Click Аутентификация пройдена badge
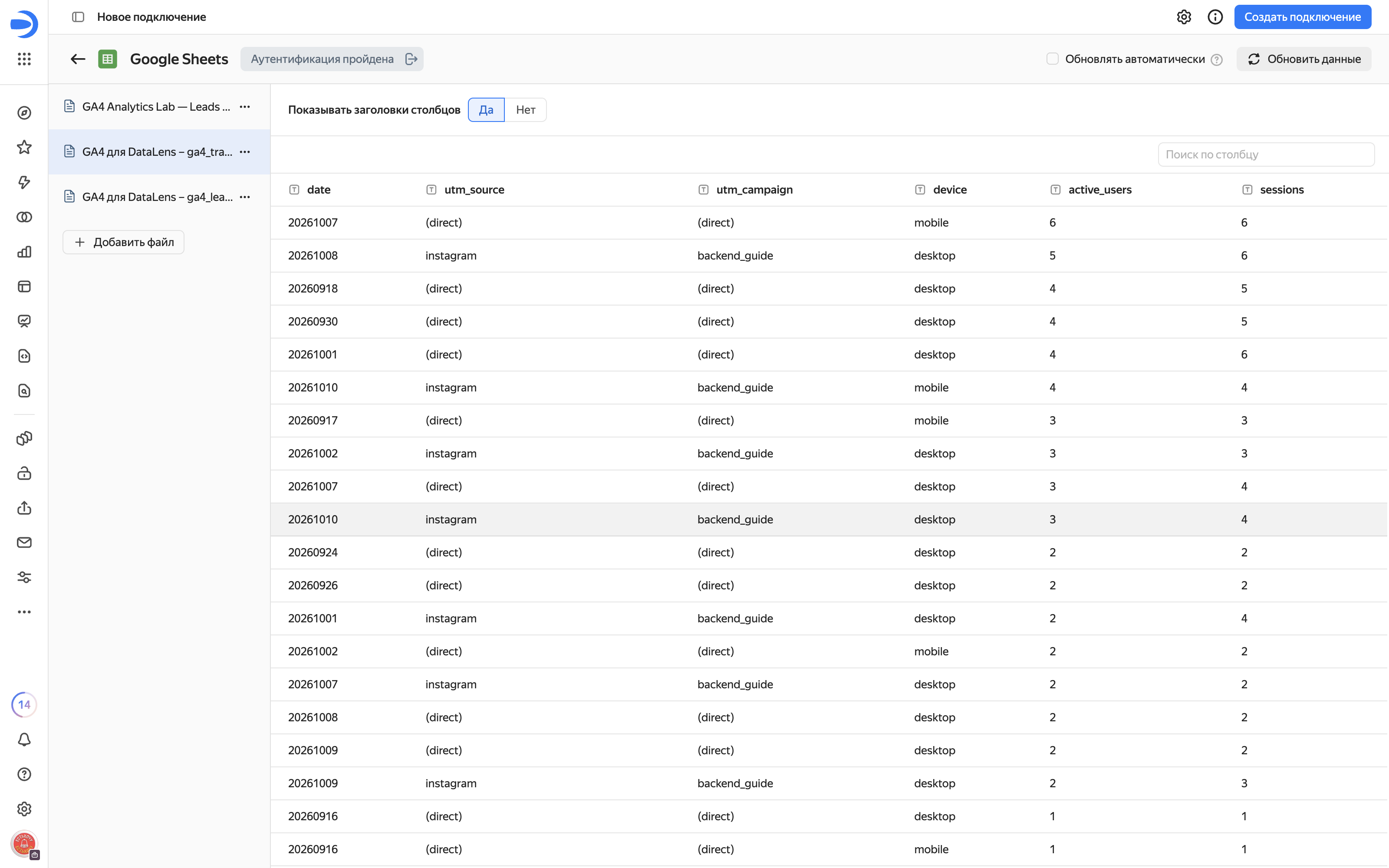The height and width of the screenshot is (868, 1389). click(332, 59)
